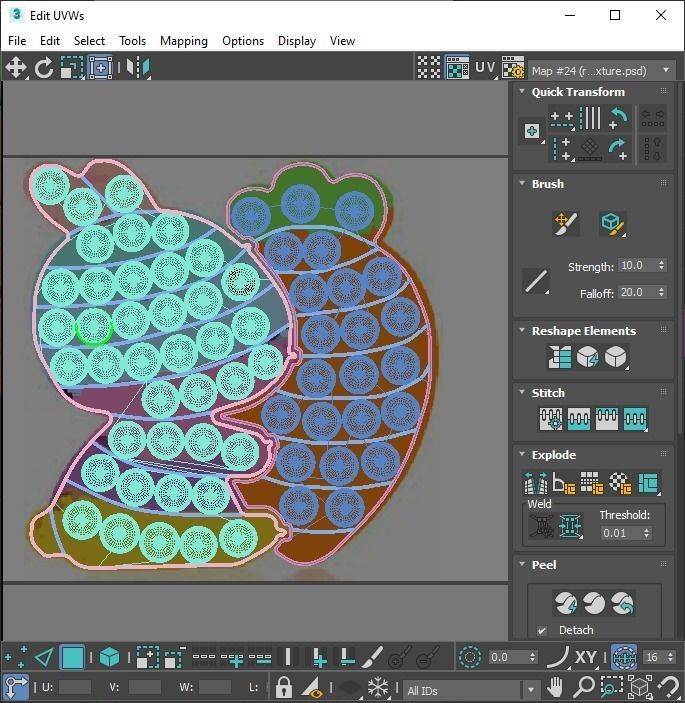Collapse the Brush rollout
This screenshot has width=685, height=703.
[x=522, y=183]
